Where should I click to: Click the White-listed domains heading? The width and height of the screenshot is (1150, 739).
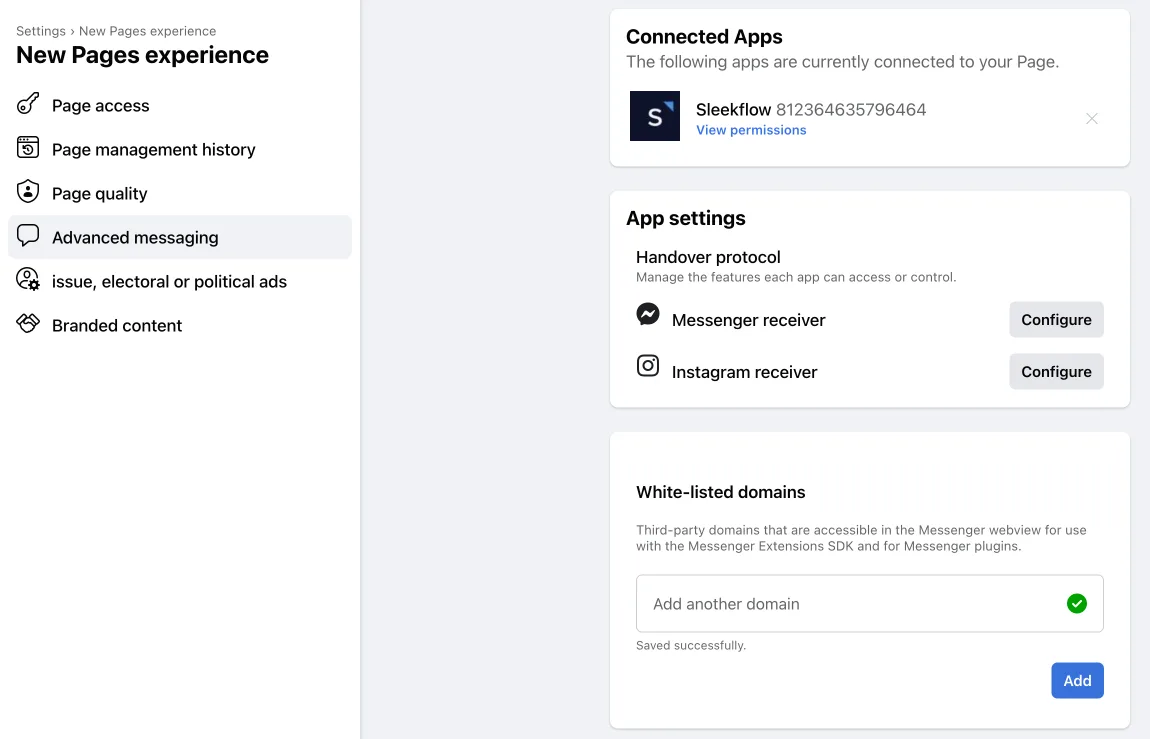click(x=720, y=492)
